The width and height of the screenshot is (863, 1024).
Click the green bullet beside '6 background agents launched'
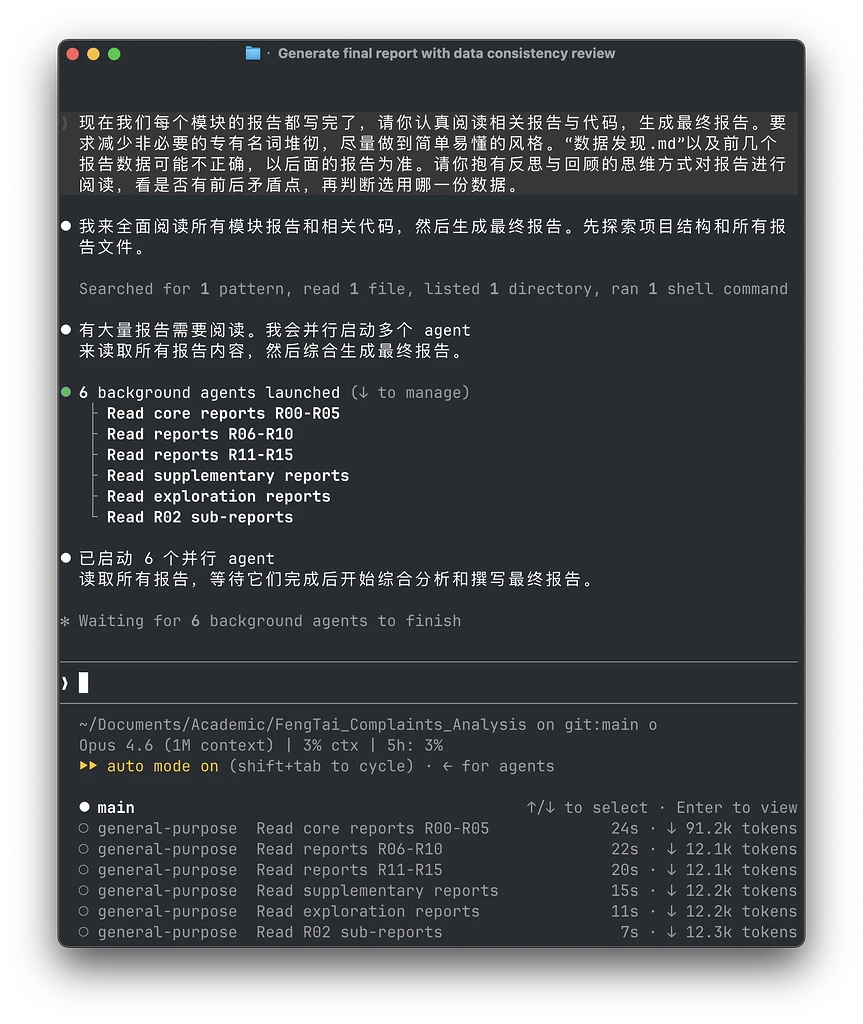click(x=66, y=392)
